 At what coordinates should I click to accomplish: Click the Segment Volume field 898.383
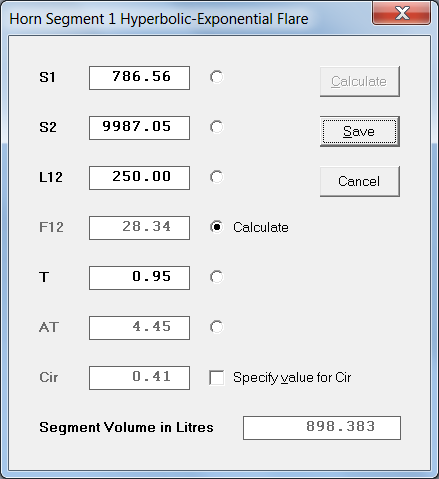[322, 428]
